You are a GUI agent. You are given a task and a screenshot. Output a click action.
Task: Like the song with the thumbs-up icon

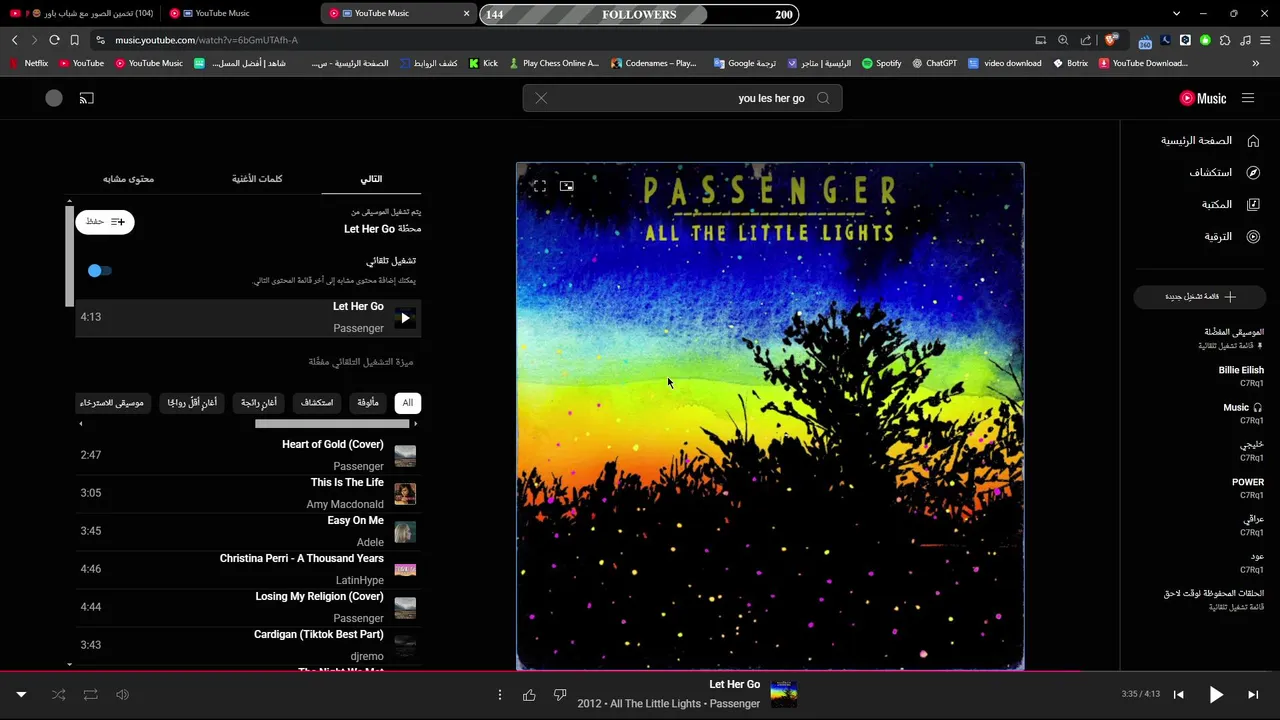[529, 695]
